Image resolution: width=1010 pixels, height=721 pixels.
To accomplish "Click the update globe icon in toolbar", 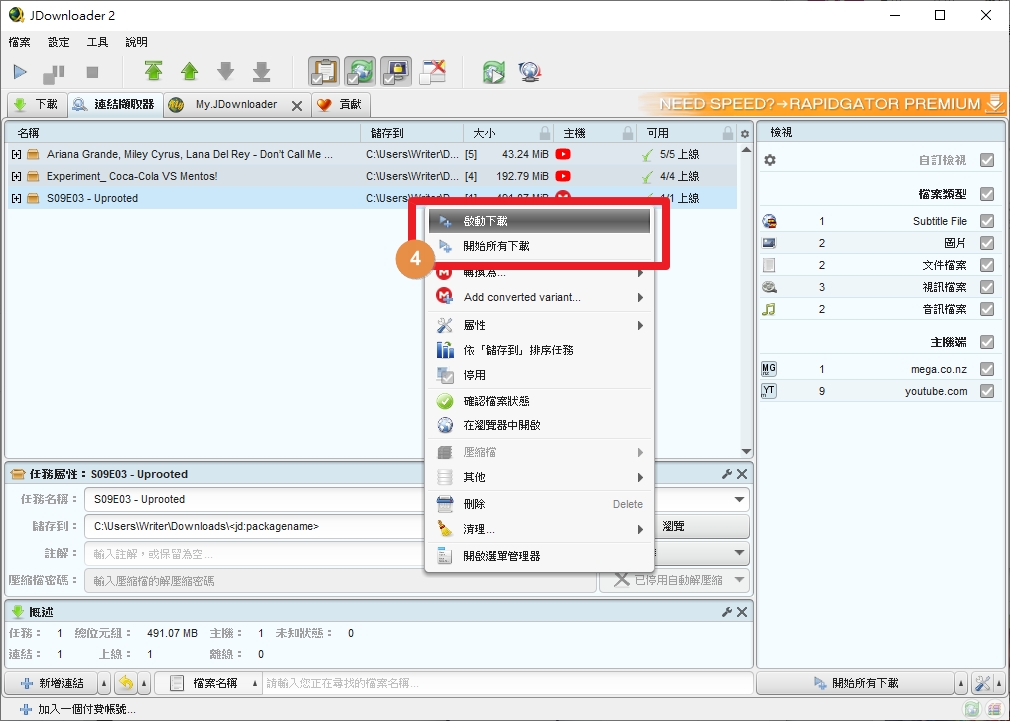I will 529,72.
